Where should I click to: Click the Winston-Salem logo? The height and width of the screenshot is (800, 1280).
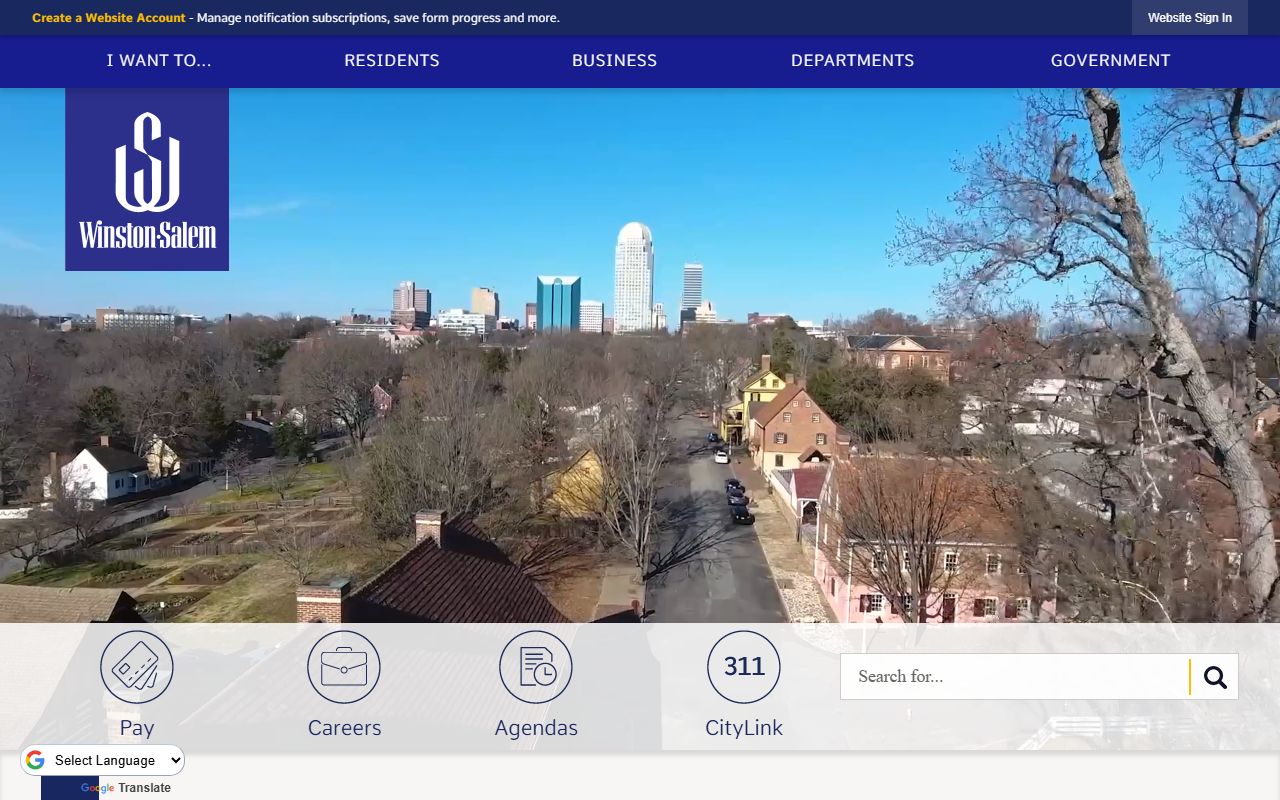click(x=147, y=179)
